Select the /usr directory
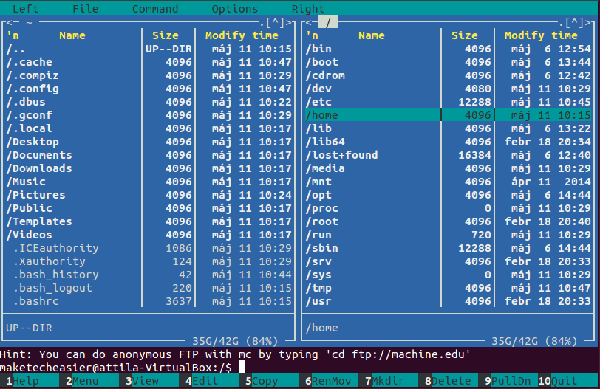The height and width of the screenshot is (389, 600). pos(448,301)
